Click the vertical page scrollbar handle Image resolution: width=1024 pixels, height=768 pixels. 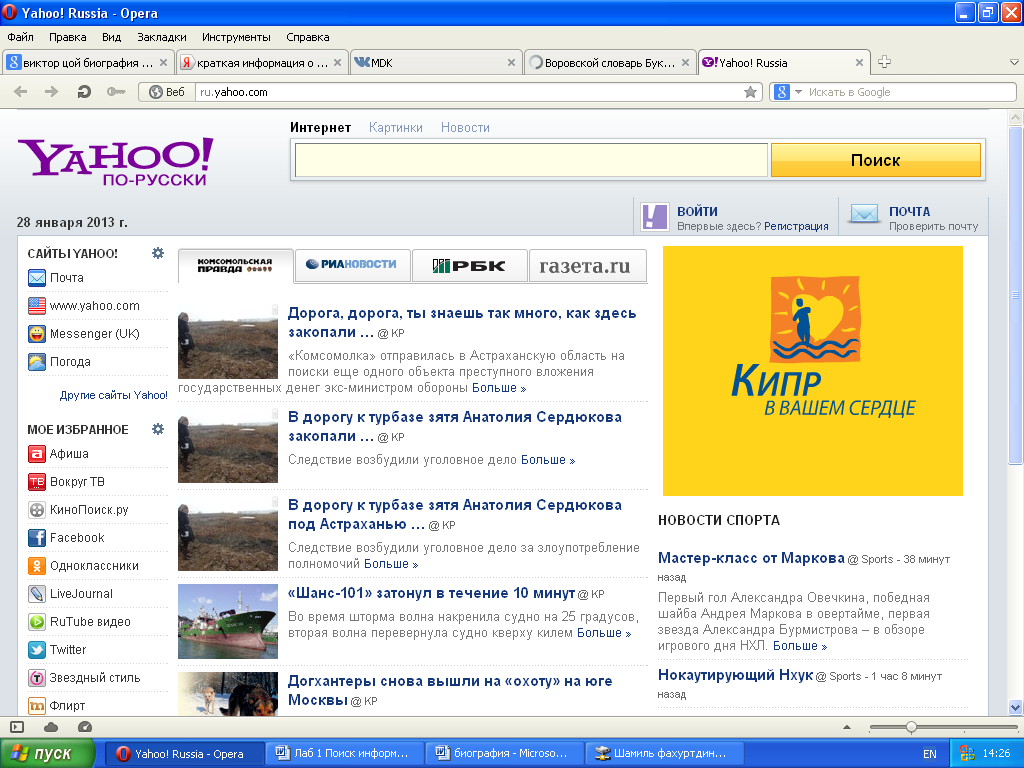coord(1015,295)
